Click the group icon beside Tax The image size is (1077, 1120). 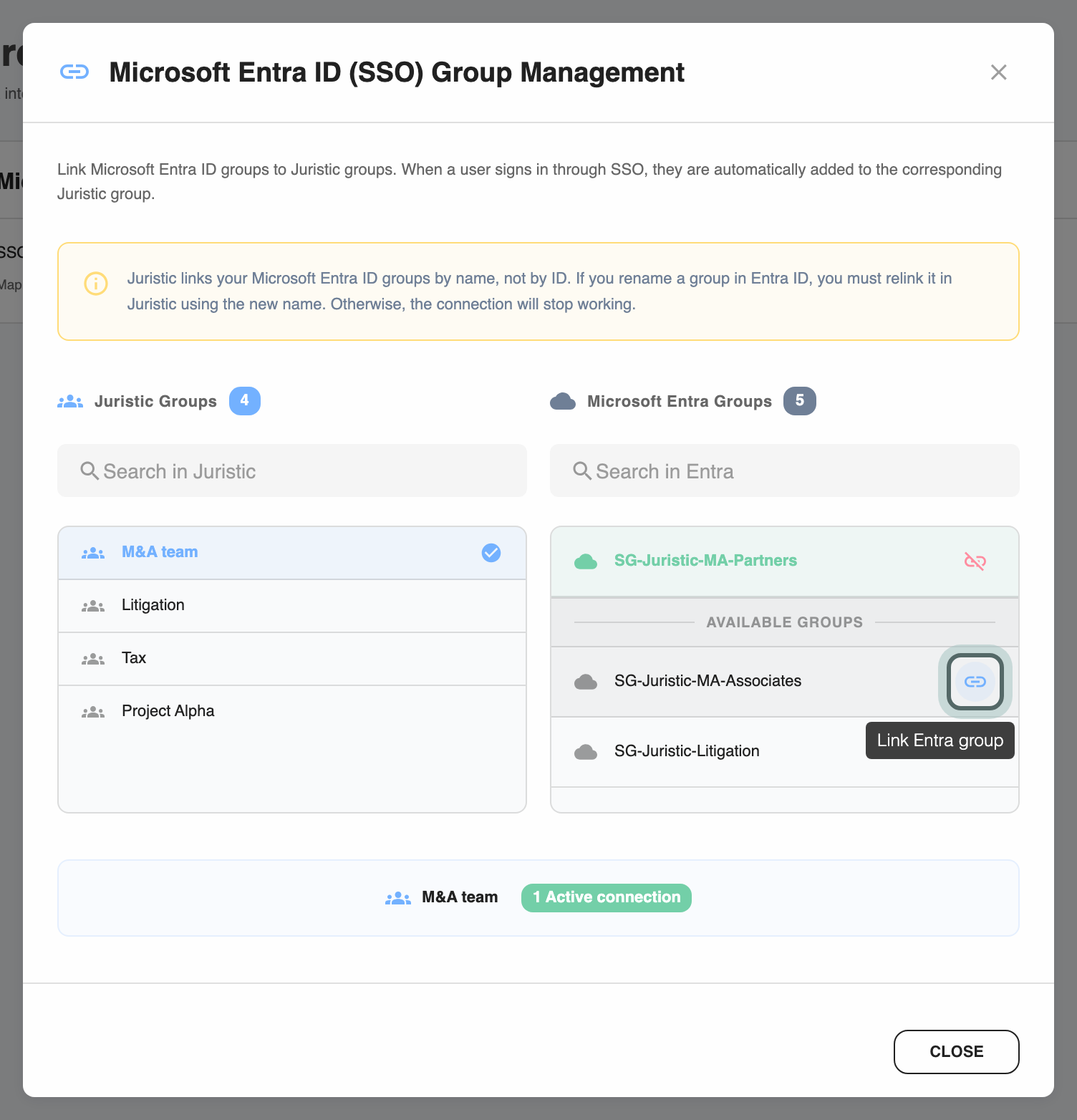(93, 659)
